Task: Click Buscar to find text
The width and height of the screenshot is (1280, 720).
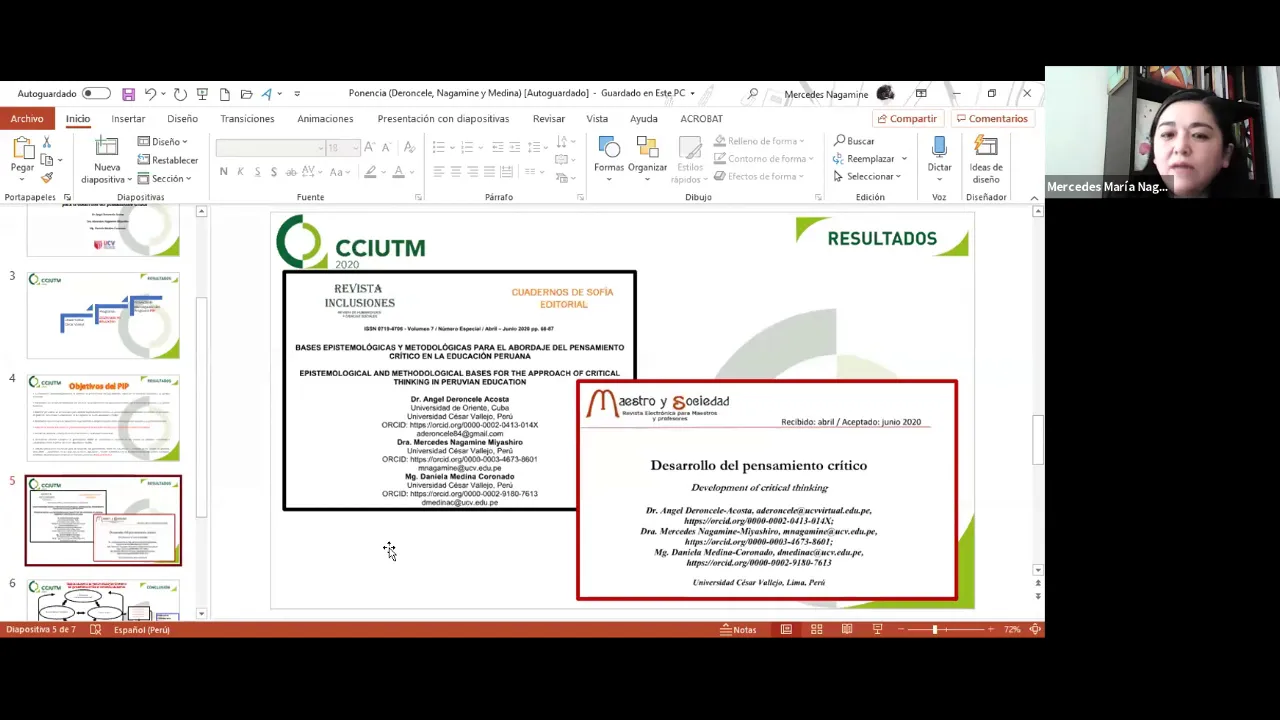Action: point(854,141)
